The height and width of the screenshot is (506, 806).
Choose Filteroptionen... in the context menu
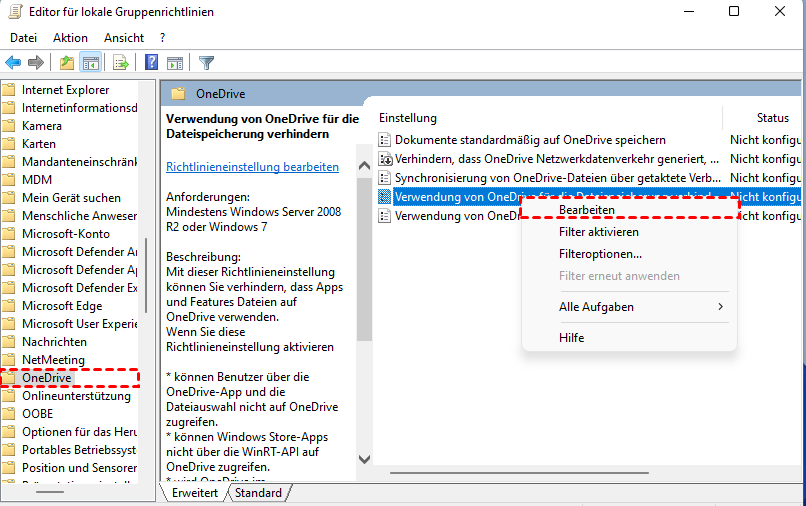[x=629, y=254]
